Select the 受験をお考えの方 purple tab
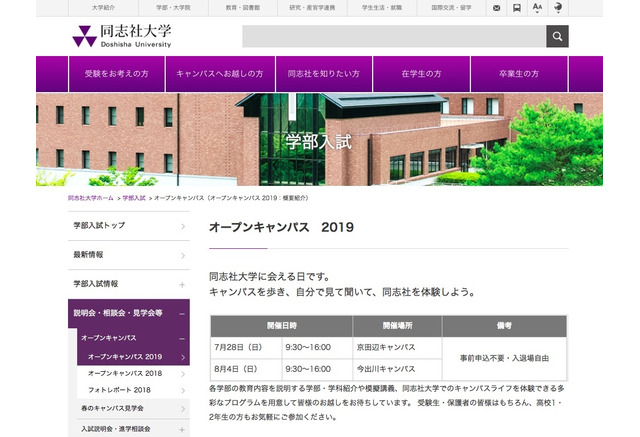Image resolution: width=640 pixels, height=437 pixels. [x=117, y=74]
